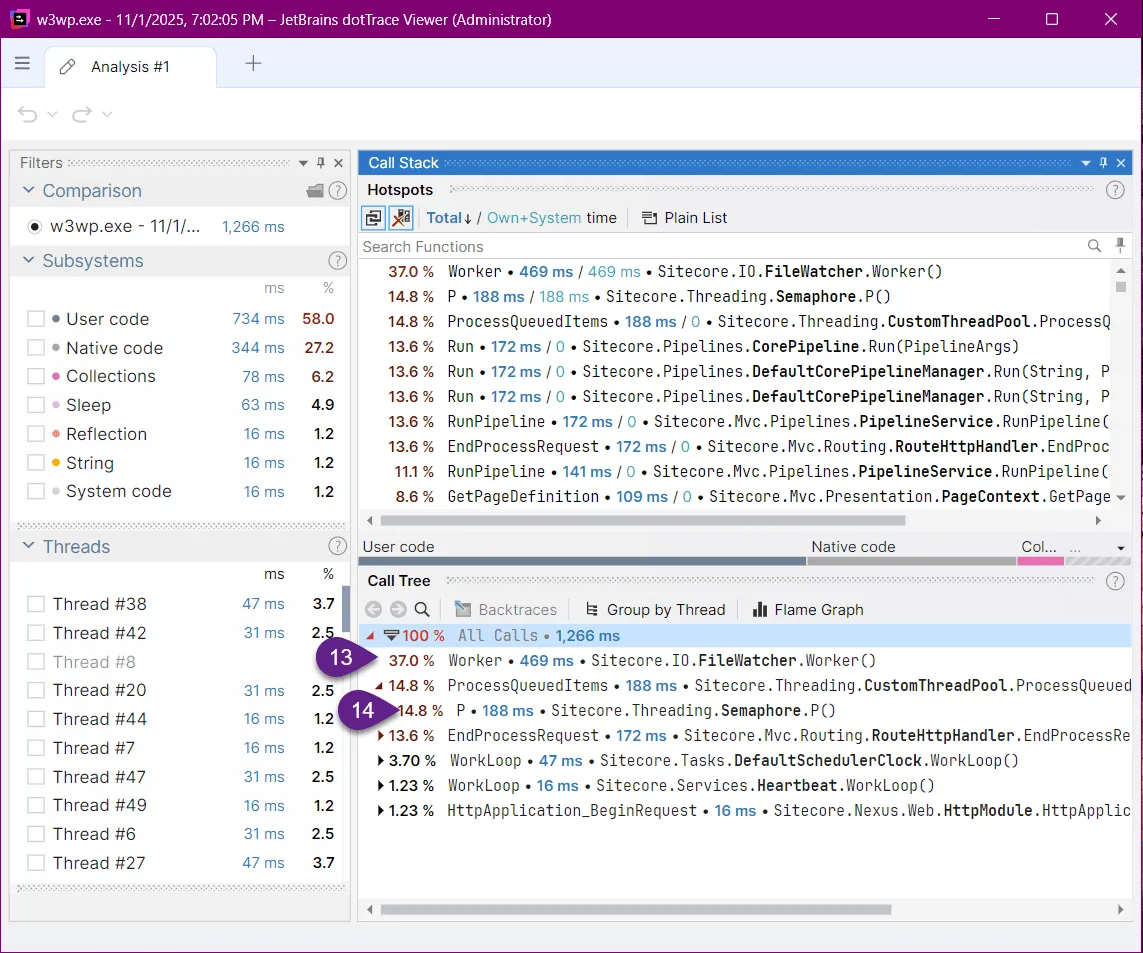Open the Call Stack panel options dropdown

click(1087, 163)
